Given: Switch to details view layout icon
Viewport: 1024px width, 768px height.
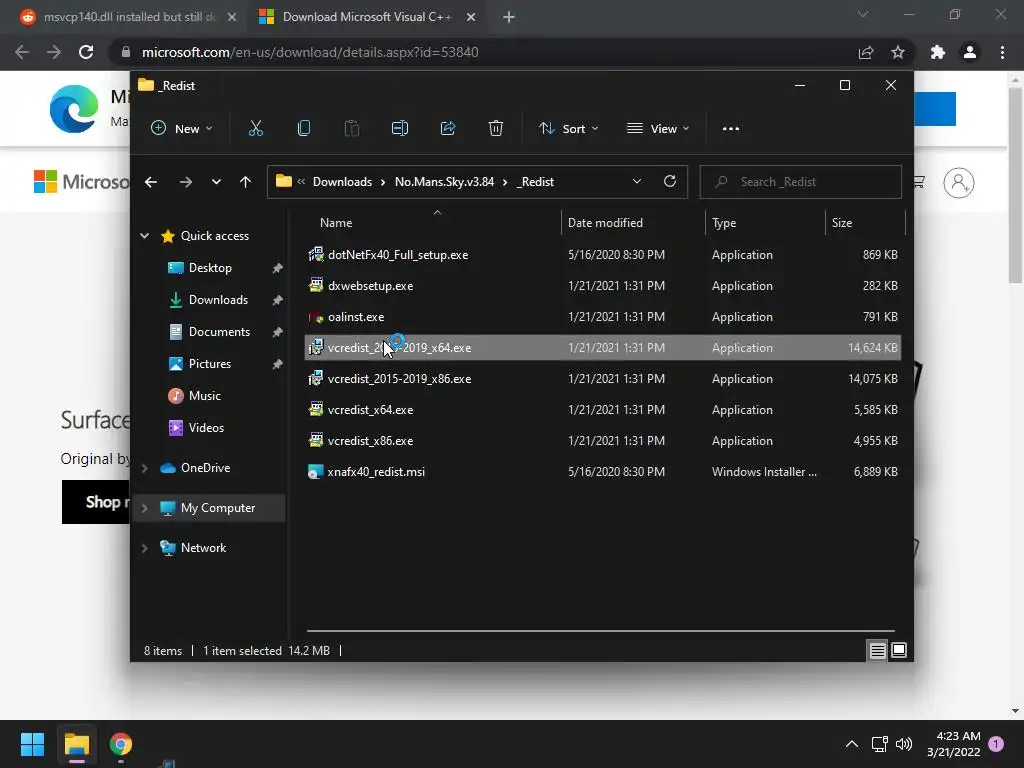Looking at the screenshot, I should coord(877,650).
